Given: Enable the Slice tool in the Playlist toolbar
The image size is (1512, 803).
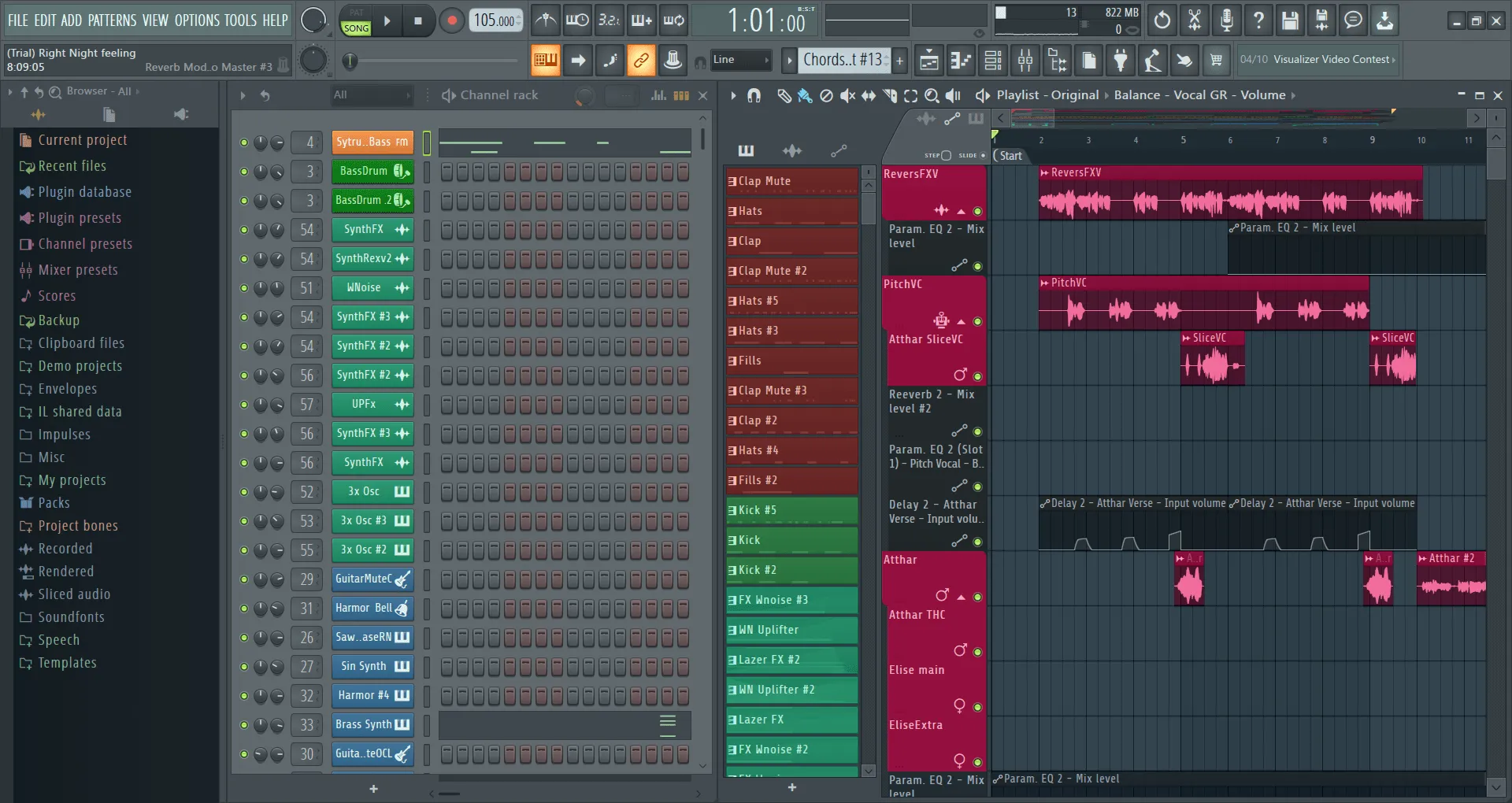Looking at the screenshot, I should [x=890, y=95].
